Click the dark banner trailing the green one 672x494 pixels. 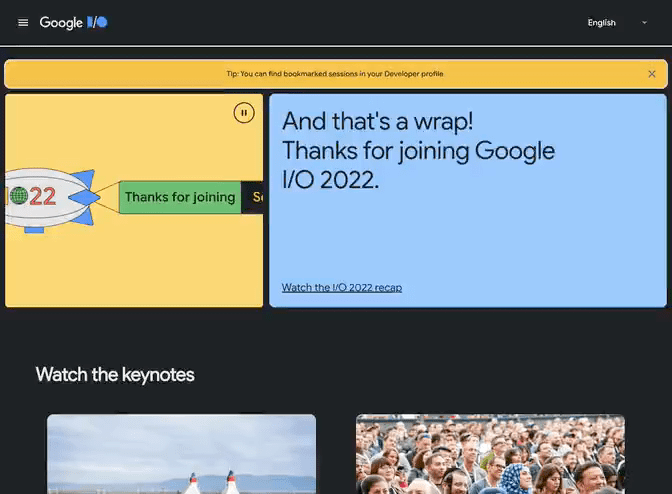(254, 198)
